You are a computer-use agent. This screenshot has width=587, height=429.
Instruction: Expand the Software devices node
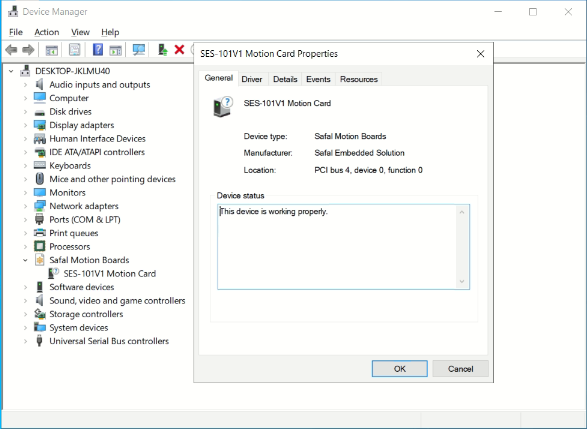click(25, 287)
